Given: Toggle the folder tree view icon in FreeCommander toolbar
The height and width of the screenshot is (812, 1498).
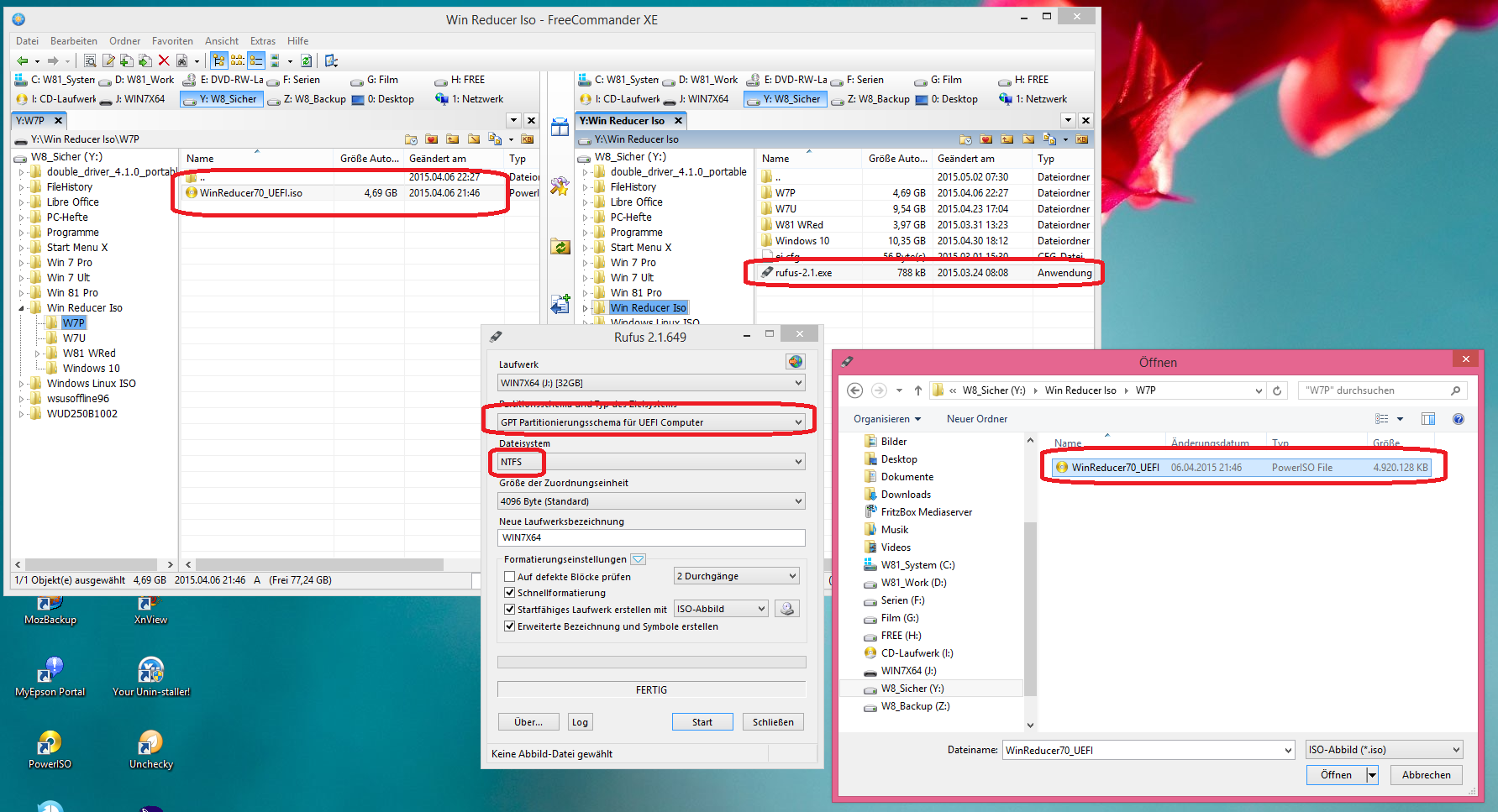Looking at the screenshot, I should [x=219, y=60].
